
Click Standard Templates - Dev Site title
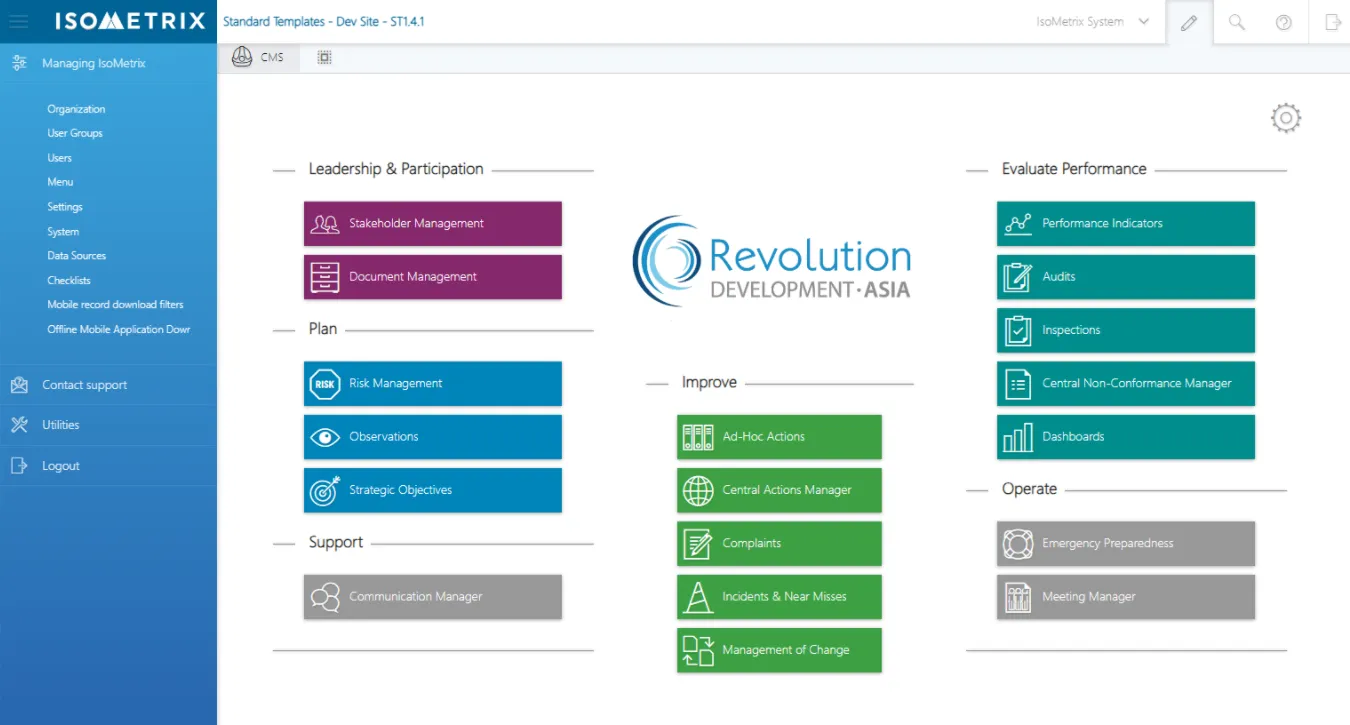(x=324, y=21)
